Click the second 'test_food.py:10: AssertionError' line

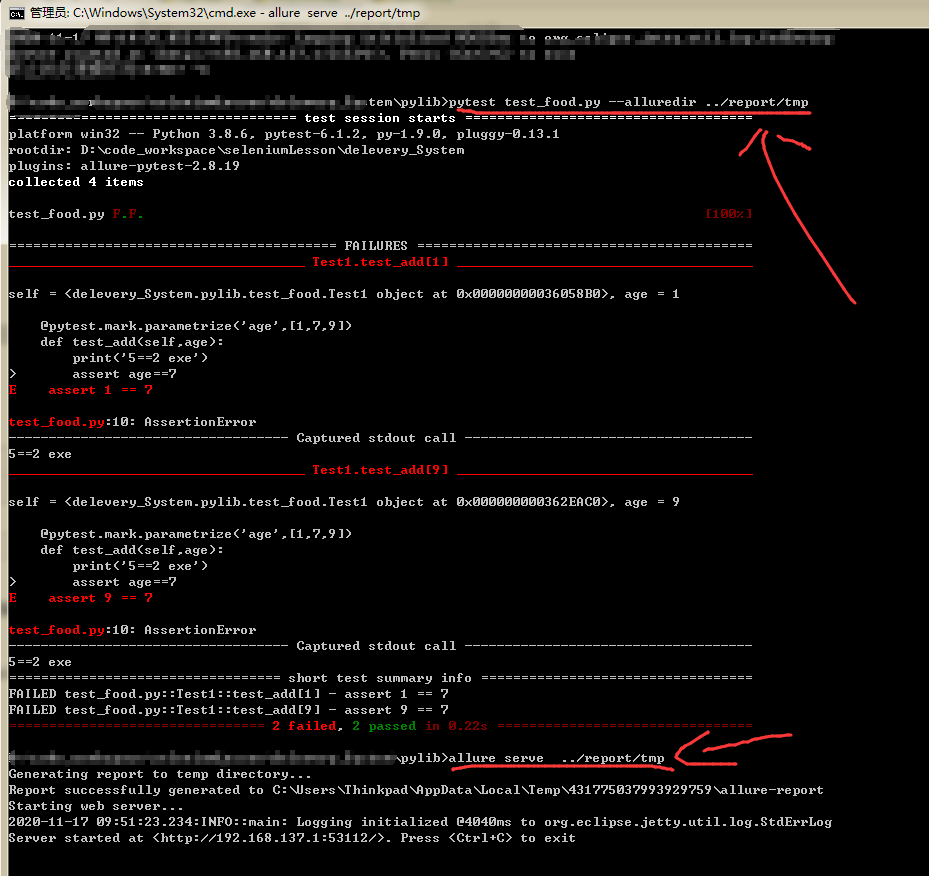coord(132,630)
